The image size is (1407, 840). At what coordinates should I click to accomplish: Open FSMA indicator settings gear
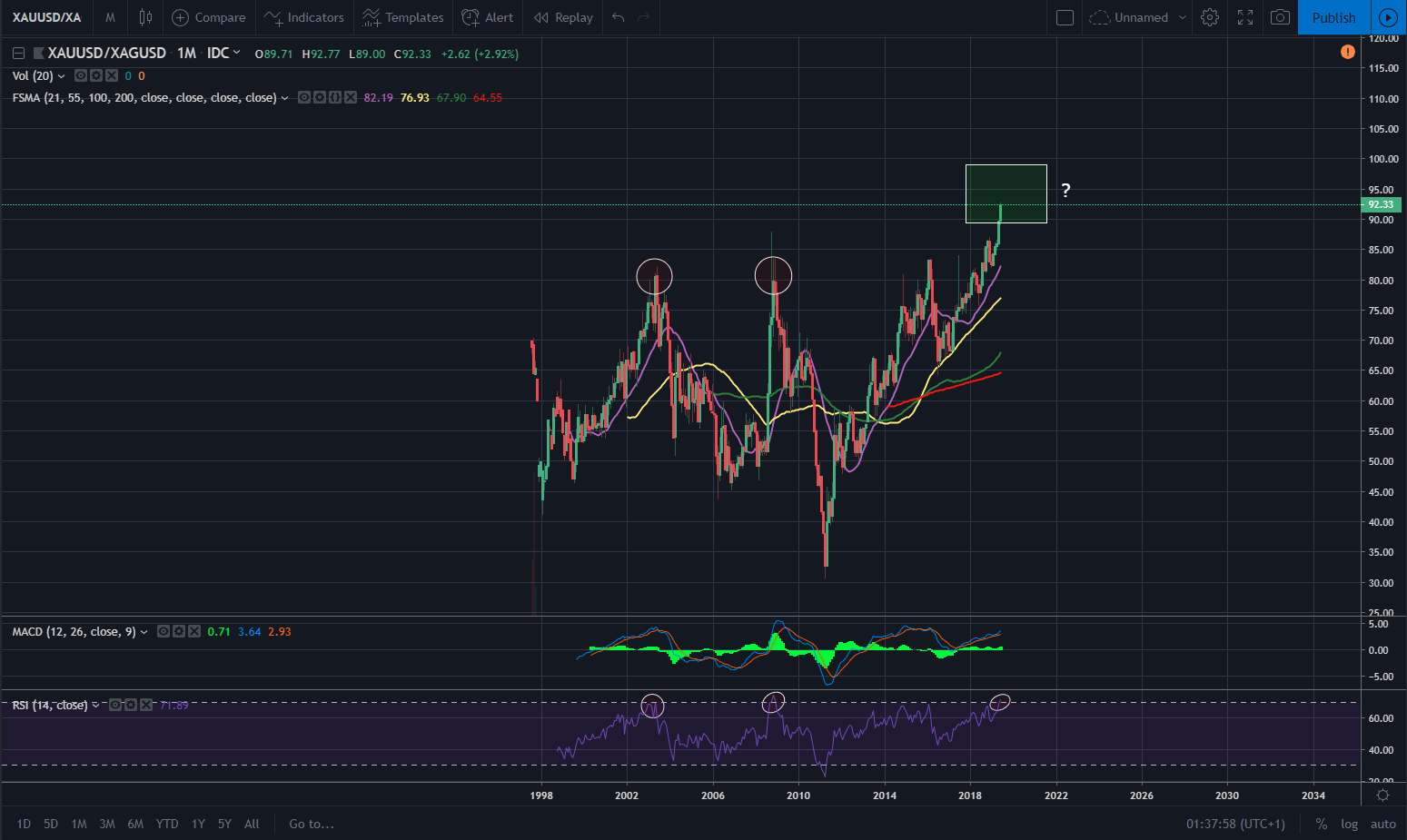[x=320, y=97]
